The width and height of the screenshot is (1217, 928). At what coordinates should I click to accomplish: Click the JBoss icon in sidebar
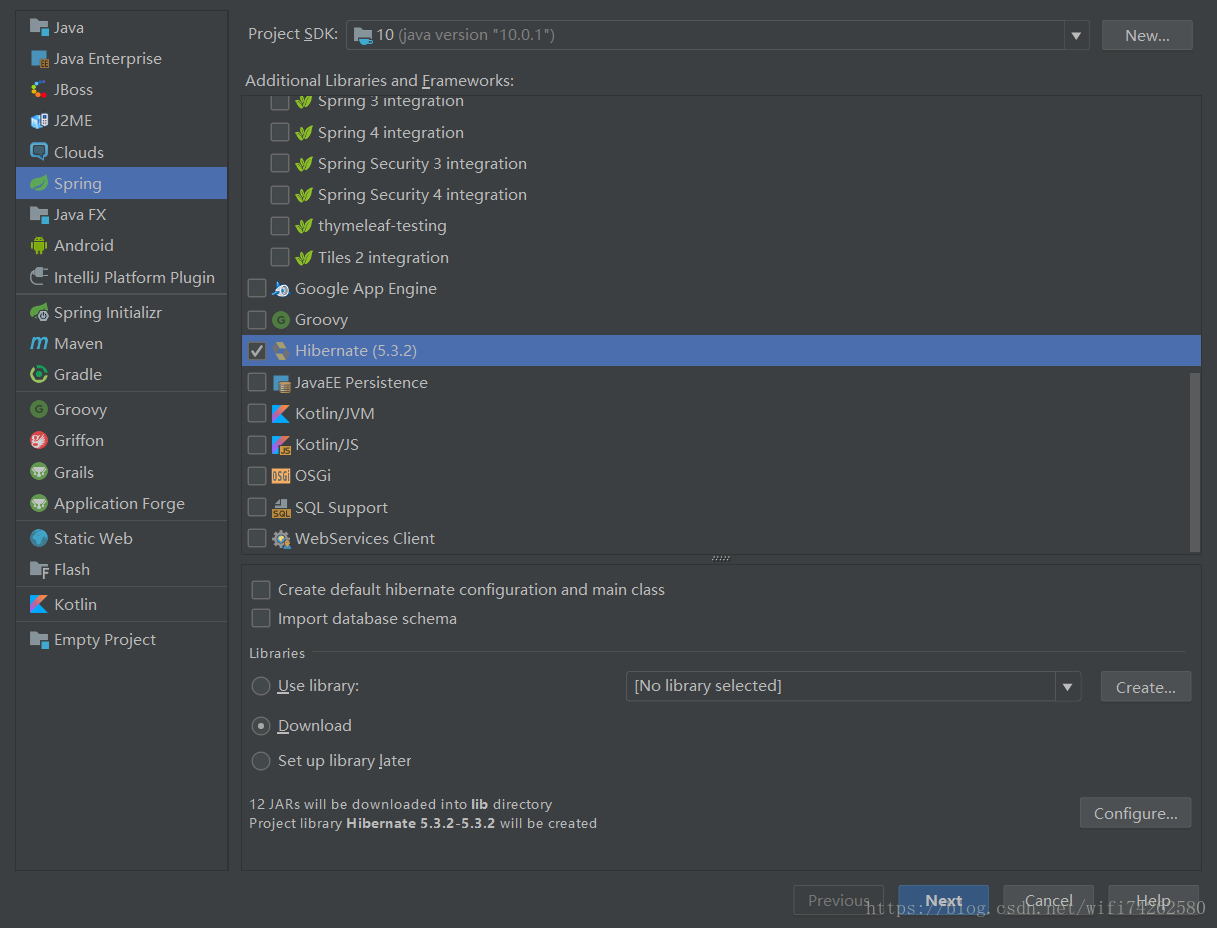[39, 89]
